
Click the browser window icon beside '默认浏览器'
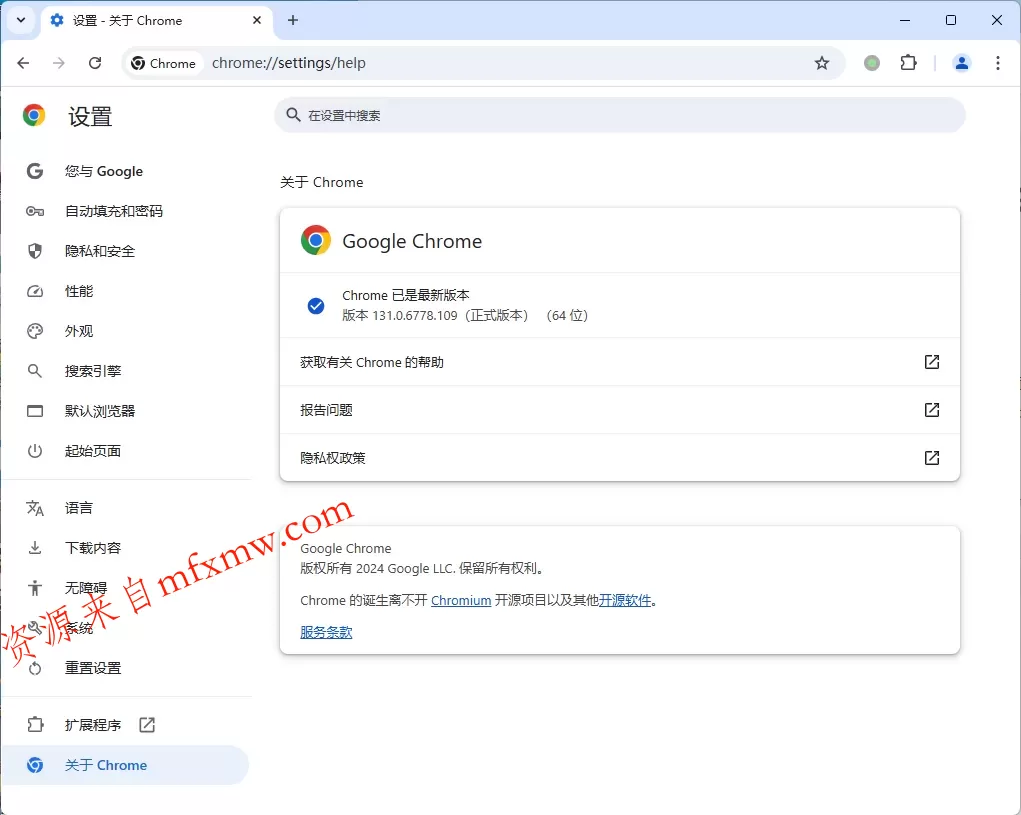[35, 411]
